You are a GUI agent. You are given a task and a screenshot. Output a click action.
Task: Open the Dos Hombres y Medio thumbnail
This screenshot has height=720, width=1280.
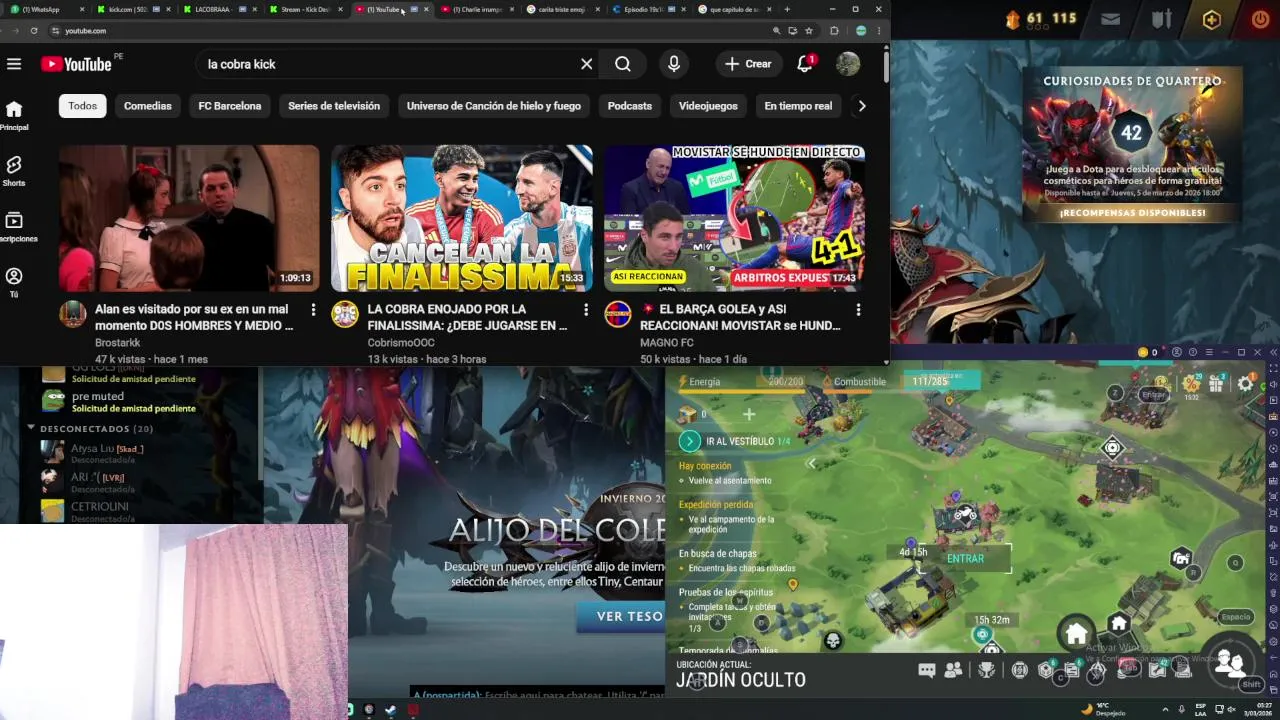click(189, 218)
